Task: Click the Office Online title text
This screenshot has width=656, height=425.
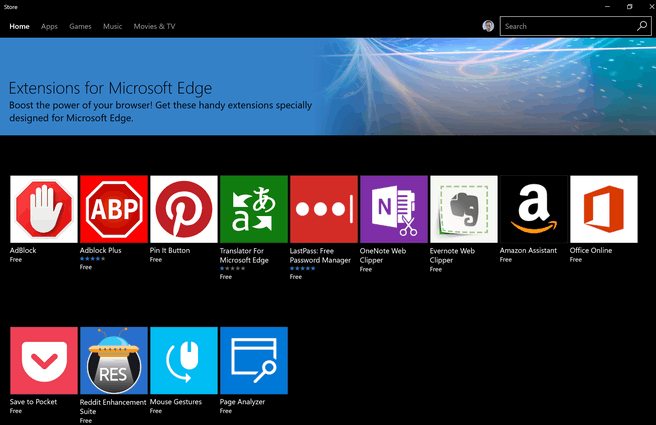Action: pos(591,251)
